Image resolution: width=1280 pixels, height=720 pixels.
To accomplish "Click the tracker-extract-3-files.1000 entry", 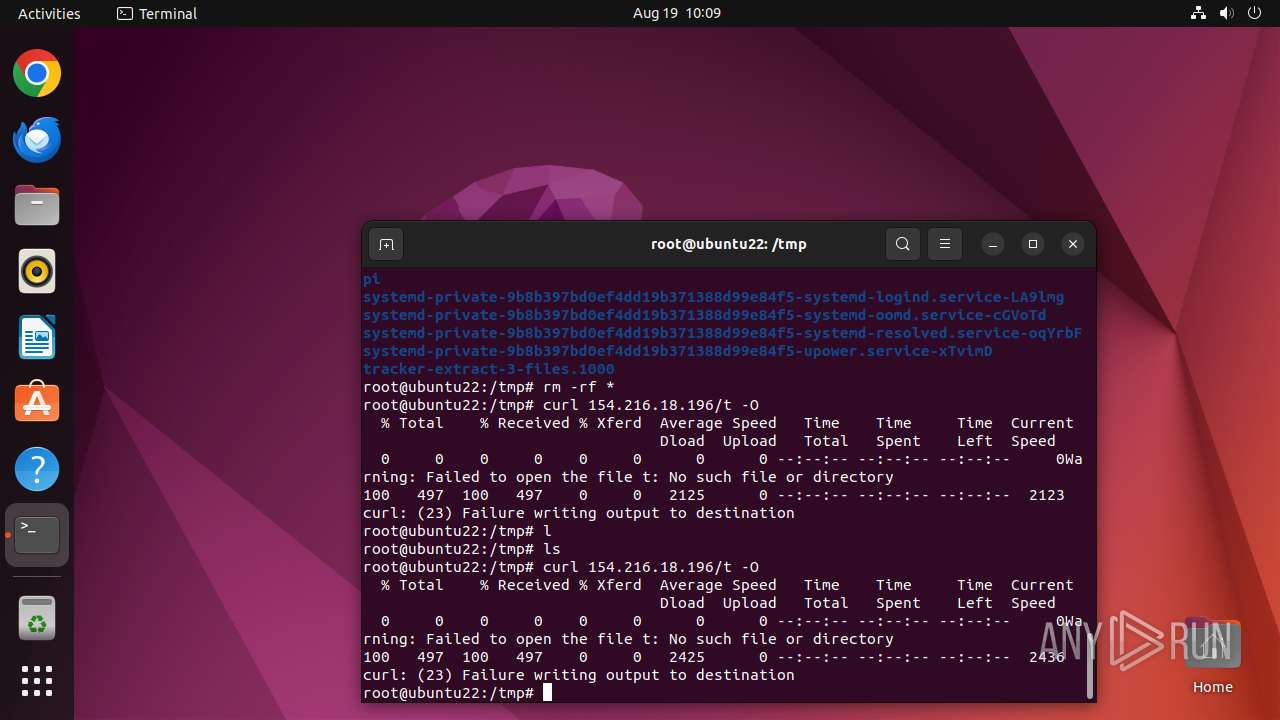I will coord(489,369).
